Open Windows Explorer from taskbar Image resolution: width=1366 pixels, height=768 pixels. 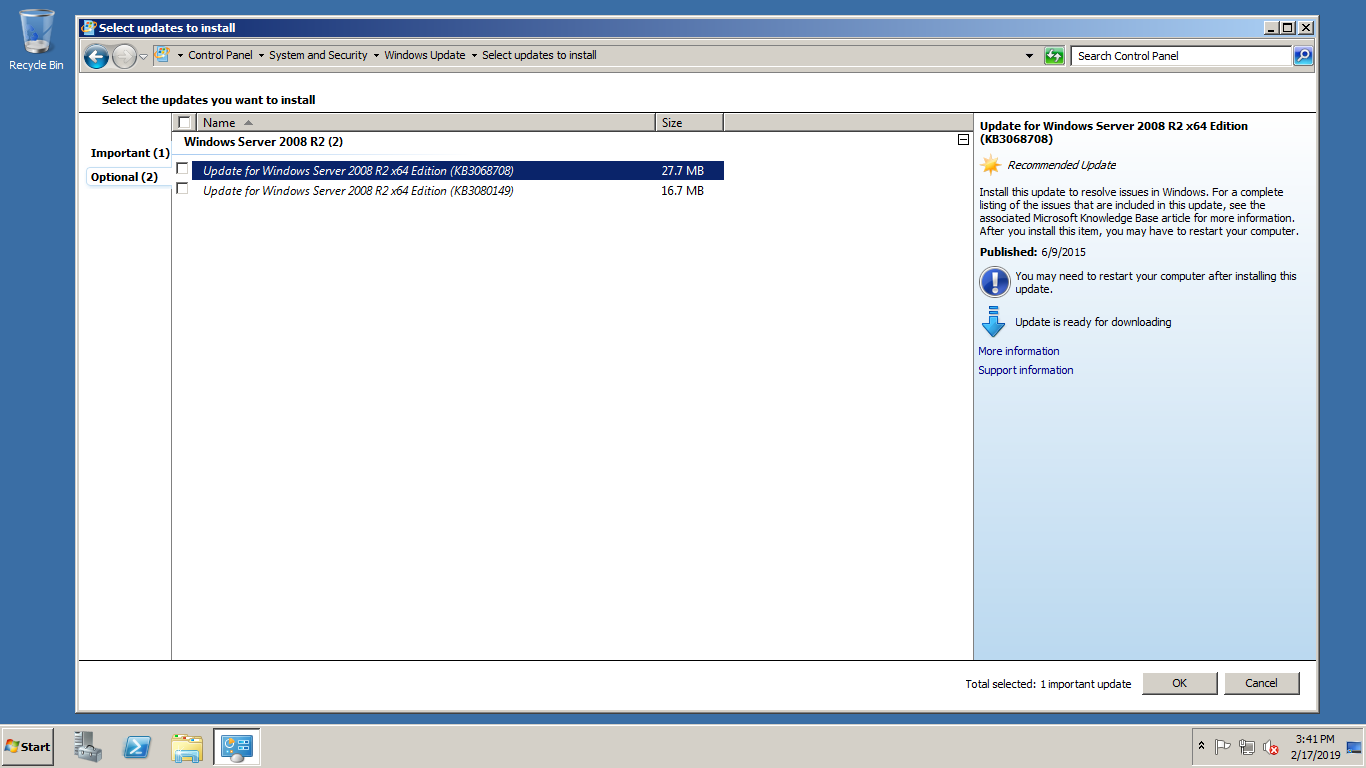(x=187, y=747)
